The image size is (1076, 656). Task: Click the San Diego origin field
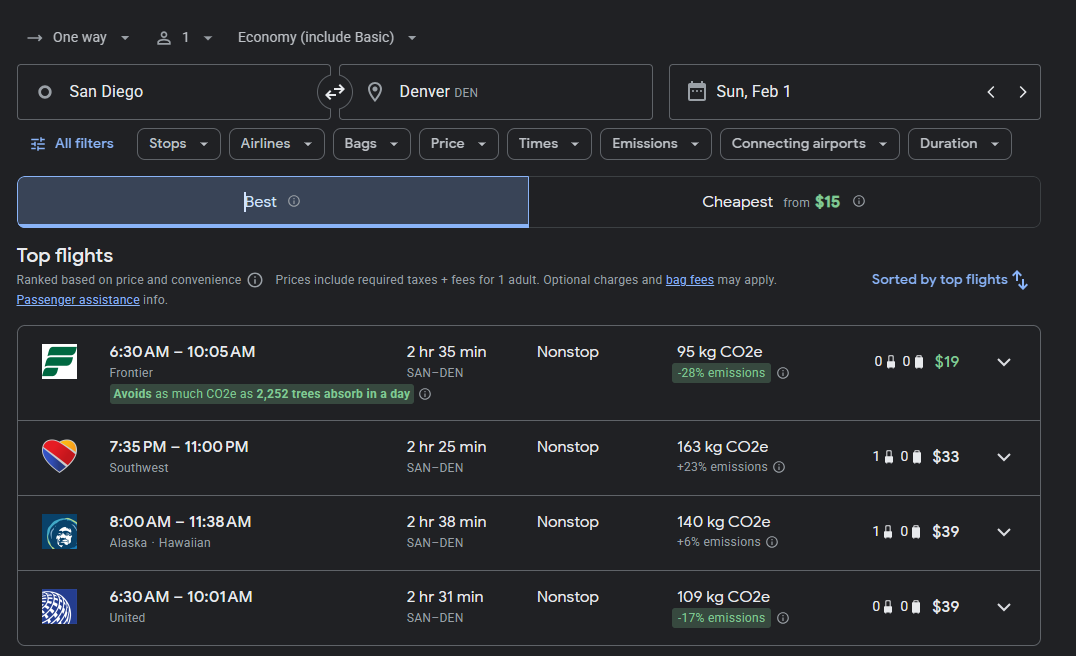coord(174,92)
